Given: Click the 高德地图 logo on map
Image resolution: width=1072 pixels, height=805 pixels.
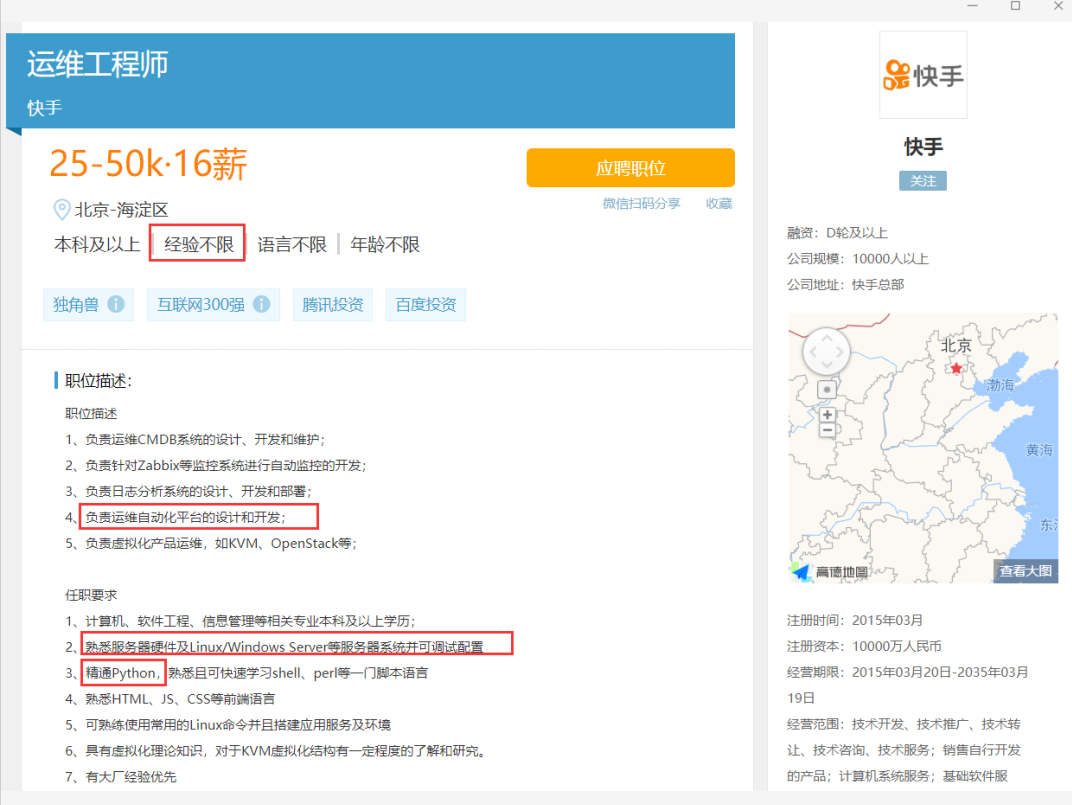Looking at the screenshot, I should click(830, 571).
